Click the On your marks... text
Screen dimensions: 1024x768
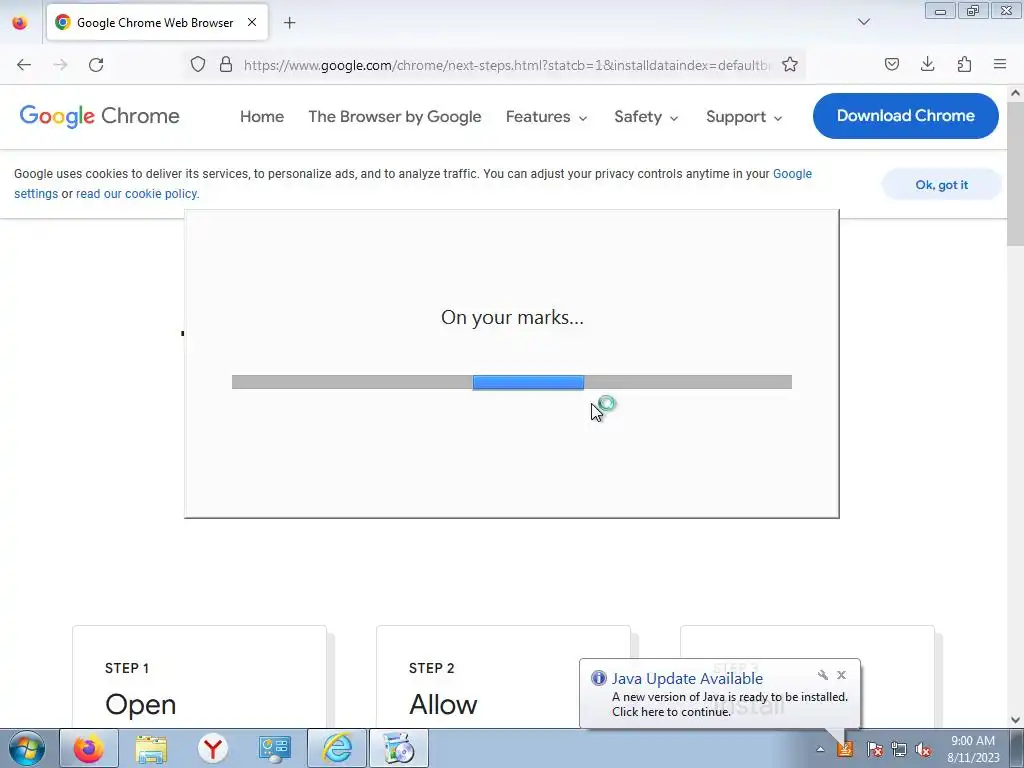[512, 317]
